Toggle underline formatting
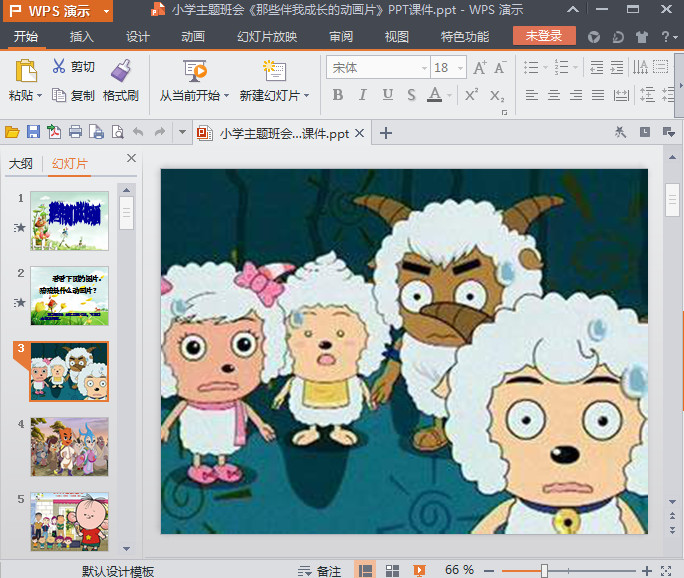Viewport: 684px width, 578px height. pos(388,95)
